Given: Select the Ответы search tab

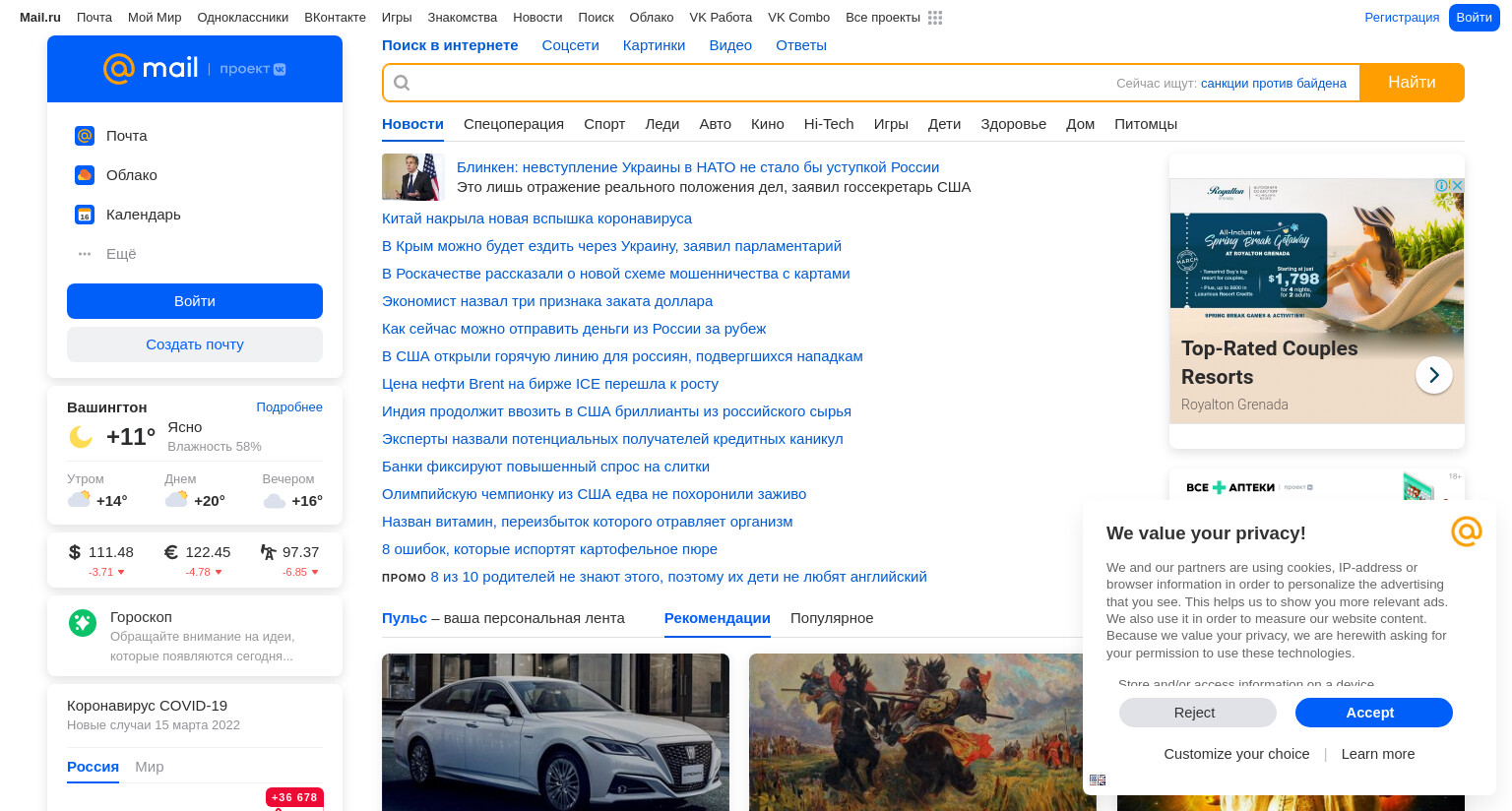Looking at the screenshot, I should point(801,45).
